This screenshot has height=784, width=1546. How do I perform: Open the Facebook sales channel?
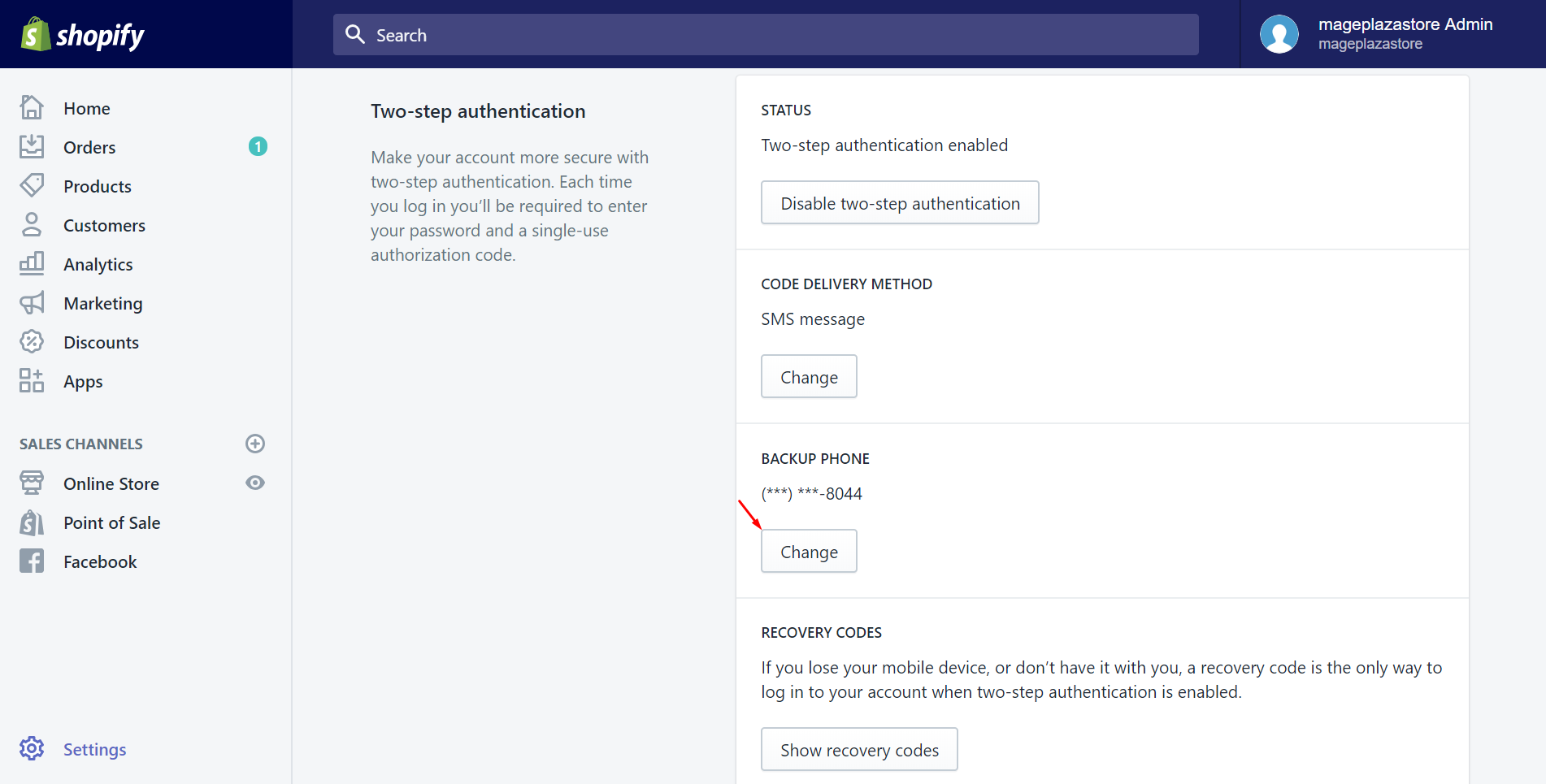point(100,561)
